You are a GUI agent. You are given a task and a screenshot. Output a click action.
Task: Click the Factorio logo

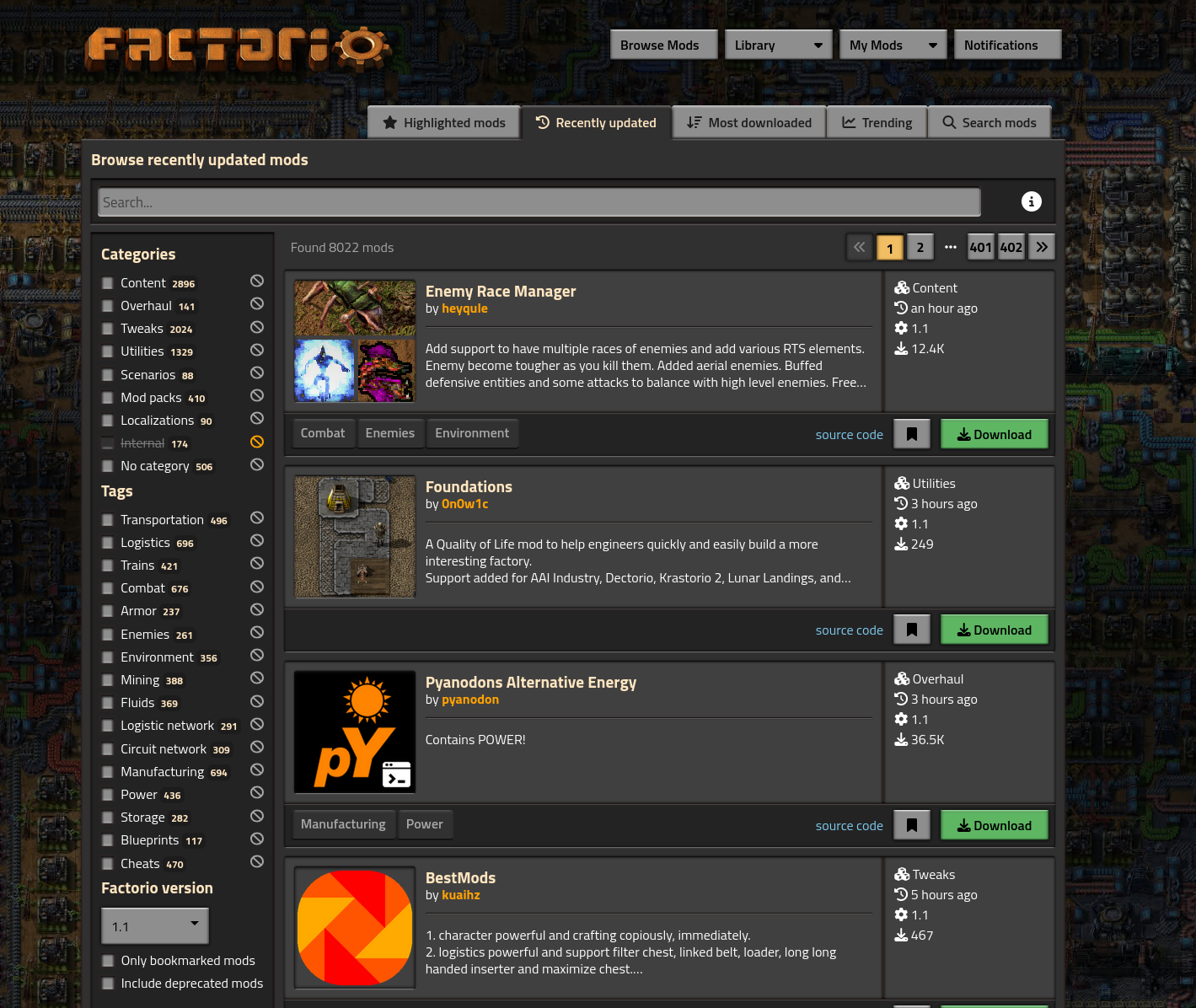[238, 49]
